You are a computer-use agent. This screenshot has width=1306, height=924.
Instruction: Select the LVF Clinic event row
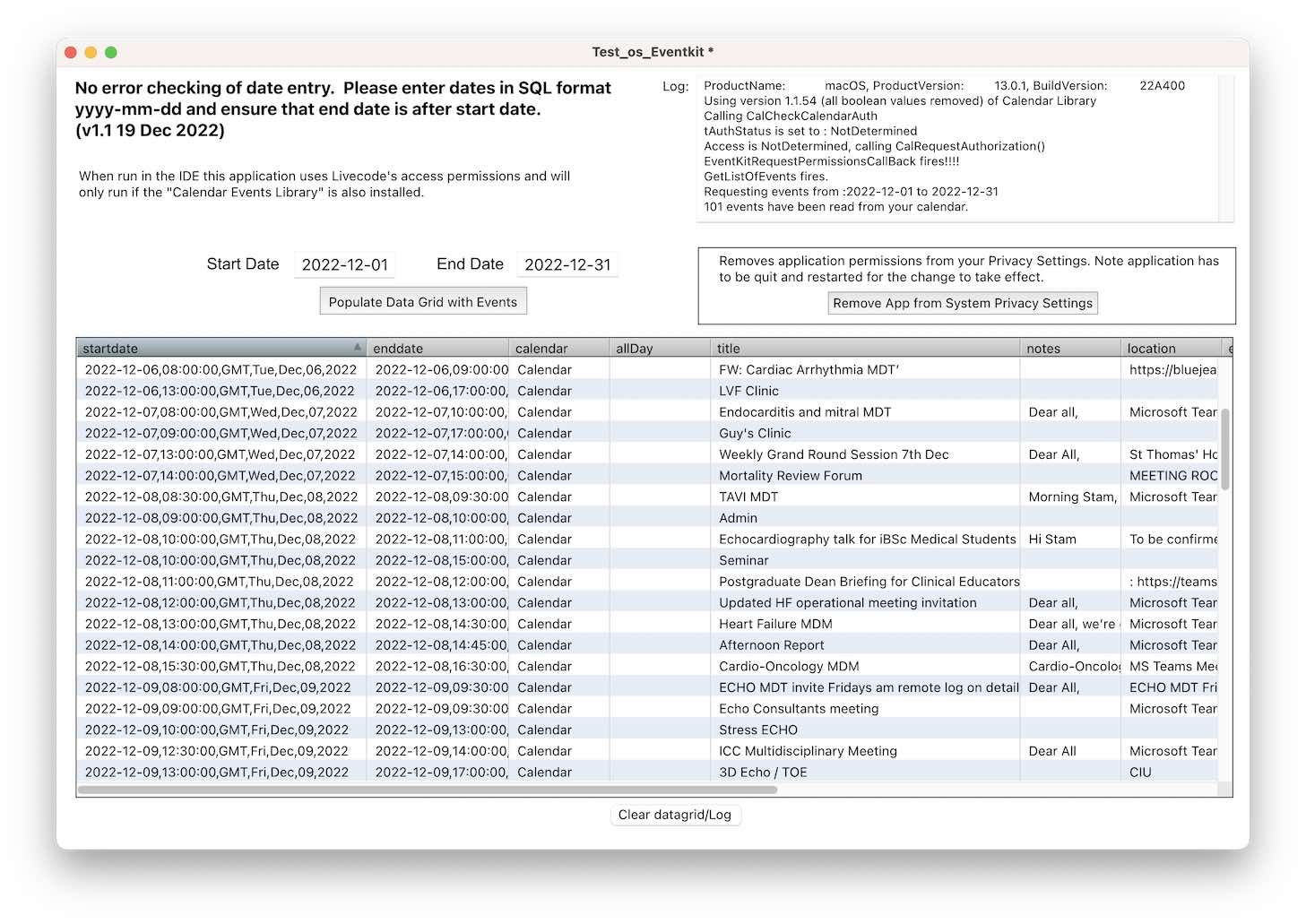(x=748, y=391)
